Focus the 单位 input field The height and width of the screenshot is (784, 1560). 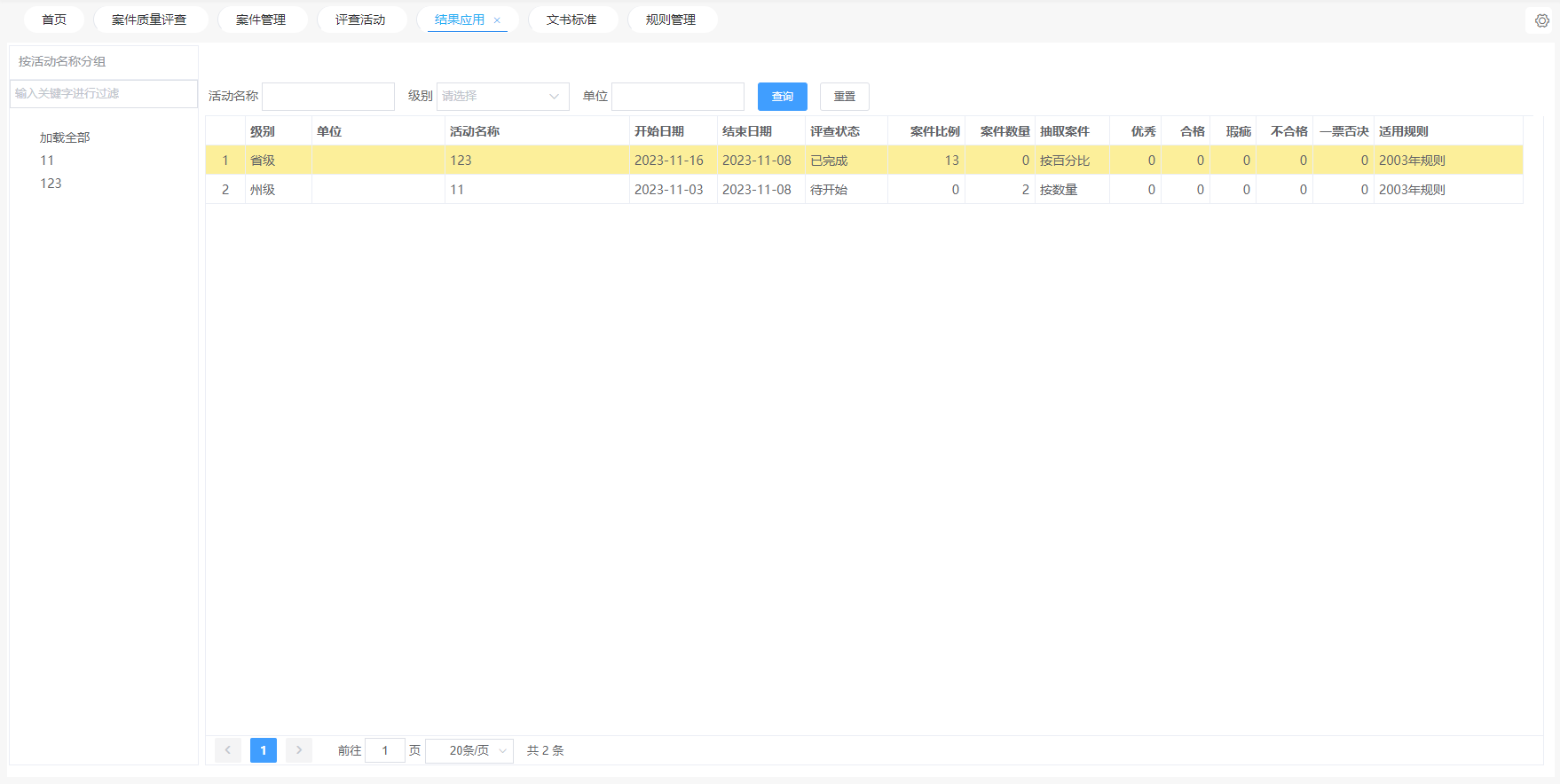[x=678, y=96]
